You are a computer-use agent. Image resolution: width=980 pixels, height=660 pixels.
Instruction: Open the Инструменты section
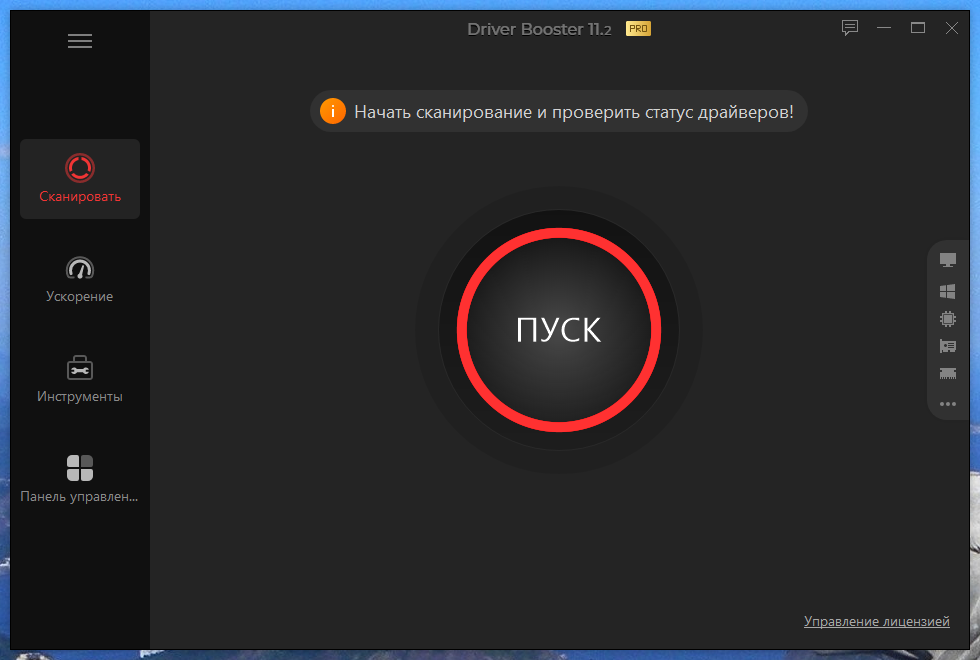click(x=79, y=379)
